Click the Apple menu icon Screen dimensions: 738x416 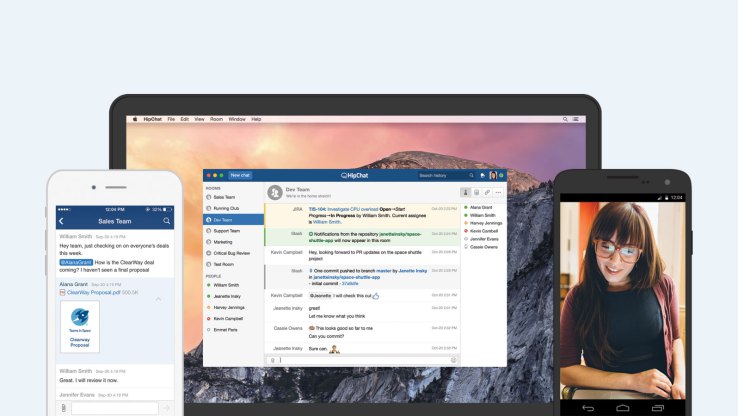coord(135,119)
